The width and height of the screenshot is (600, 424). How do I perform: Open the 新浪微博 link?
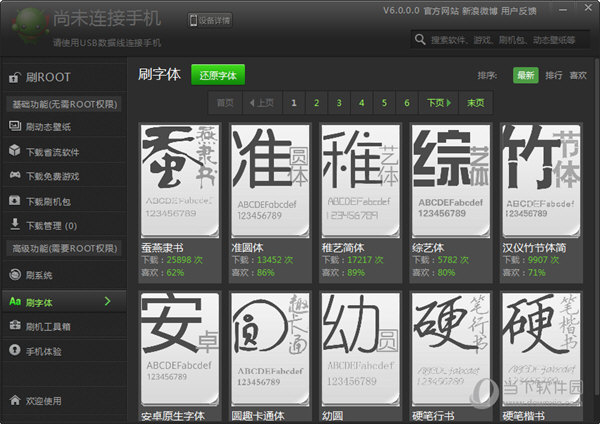tap(479, 11)
